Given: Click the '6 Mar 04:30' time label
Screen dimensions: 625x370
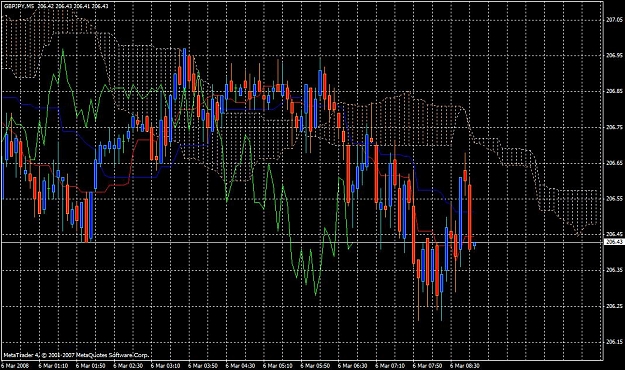Looking at the screenshot, I should click(240, 366).
